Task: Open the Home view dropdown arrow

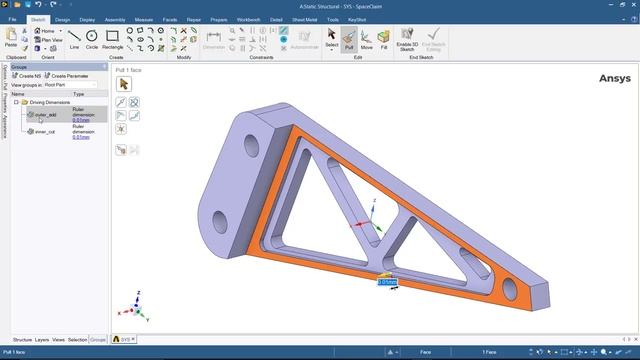Action: pos(61,31)
